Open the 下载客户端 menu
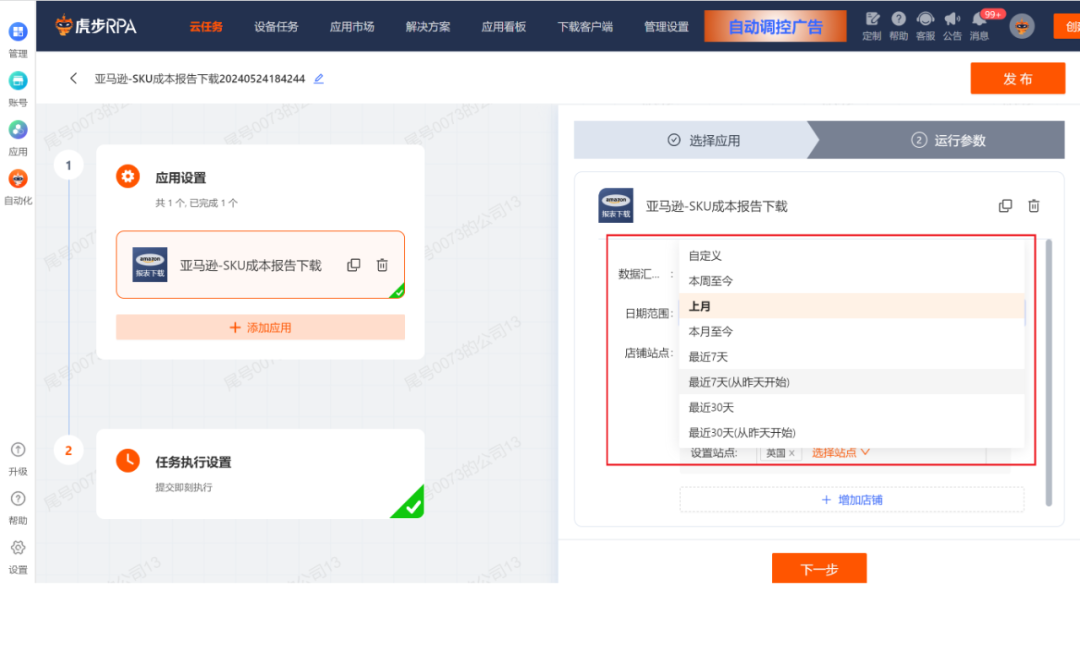 585,27
